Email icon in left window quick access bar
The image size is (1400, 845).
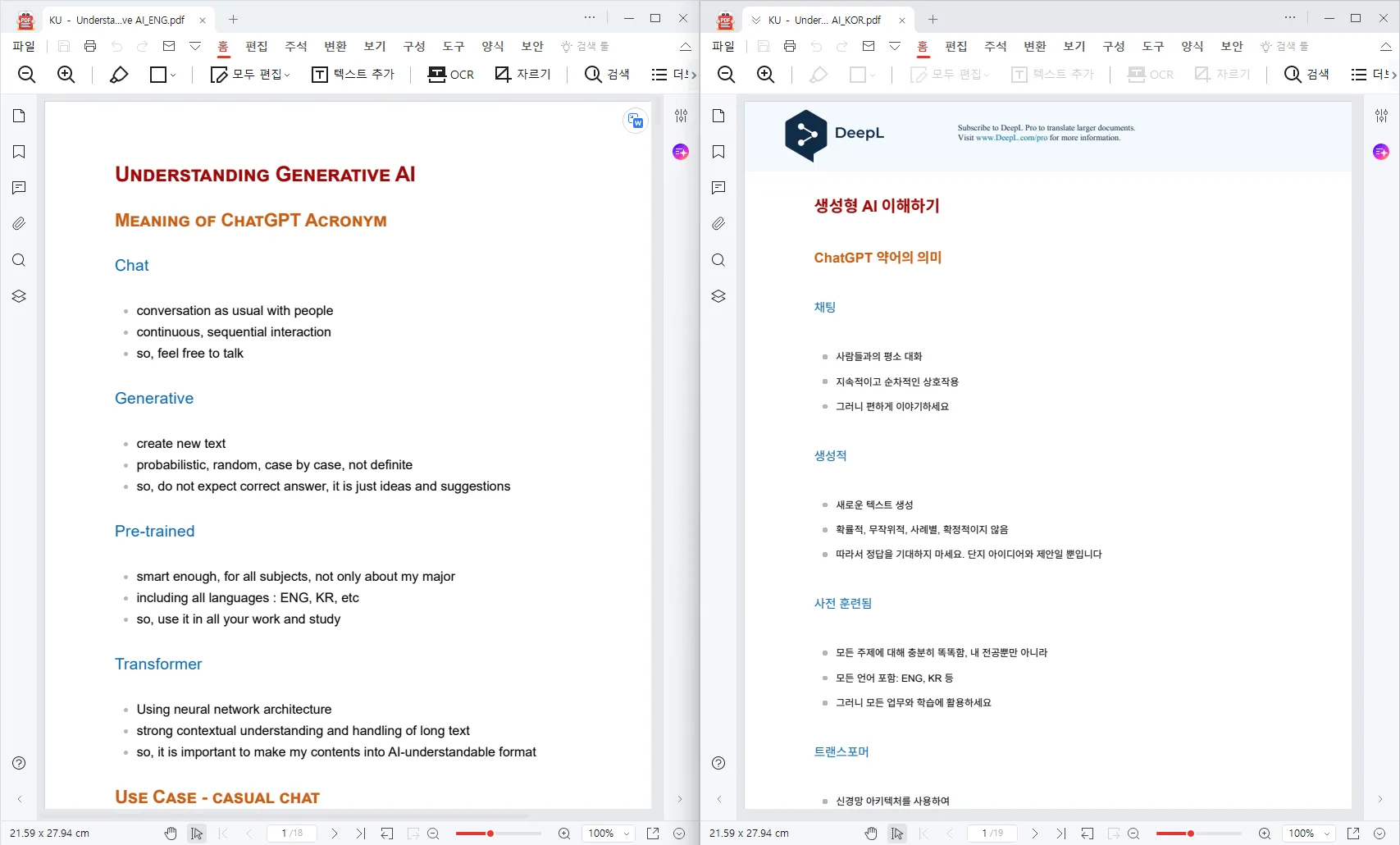point(169,46)
